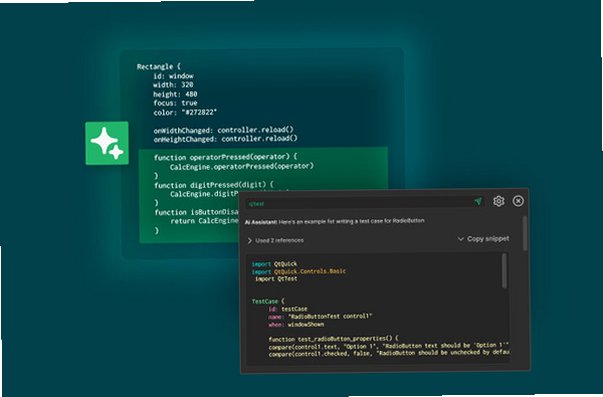Click the 'width: 320' line
The height and width of the screenshot is (397, 603).
coord(173,85)
